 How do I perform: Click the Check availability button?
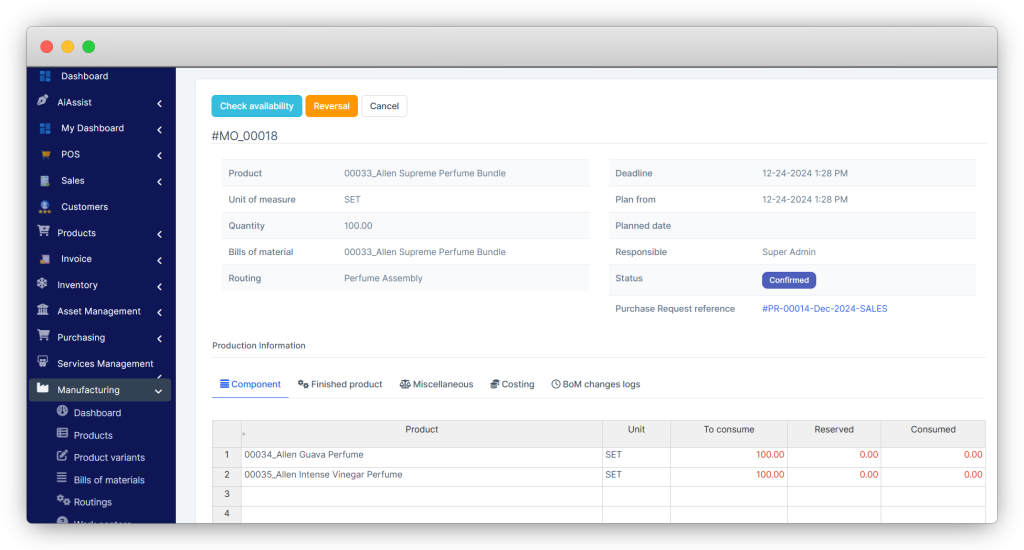point(256,106)
